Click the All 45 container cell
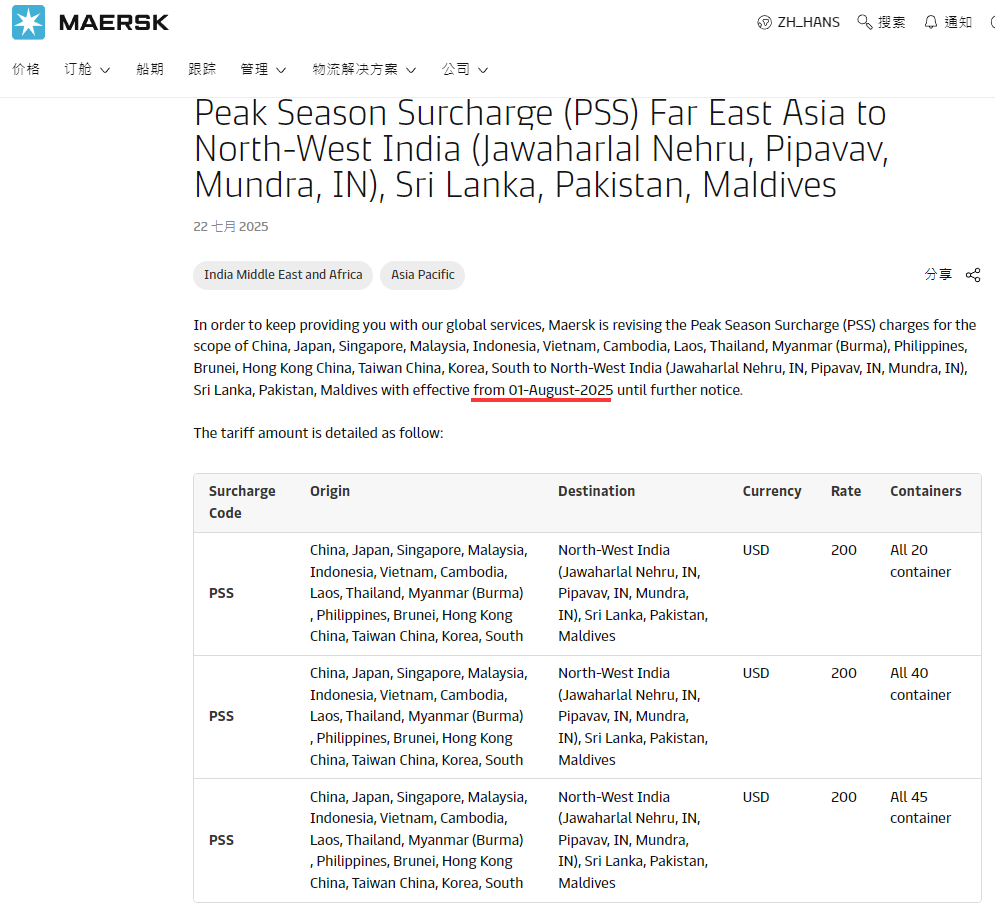 (x=920, y=807)
